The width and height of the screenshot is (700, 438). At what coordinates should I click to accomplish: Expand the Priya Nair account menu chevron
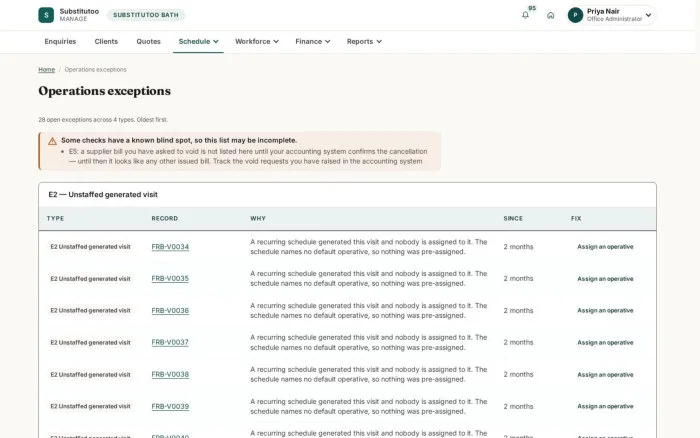point(648,15)
